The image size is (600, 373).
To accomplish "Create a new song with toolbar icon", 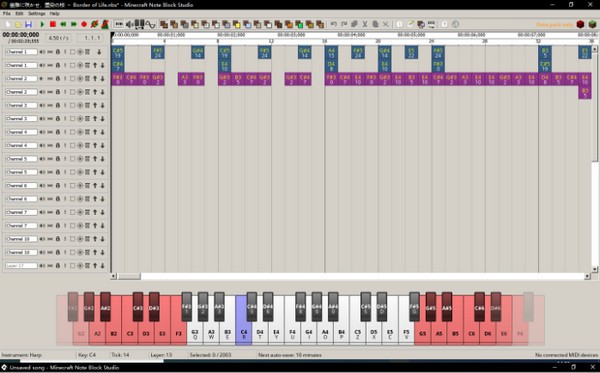I will pyautogui.click(x=8, y=24).
